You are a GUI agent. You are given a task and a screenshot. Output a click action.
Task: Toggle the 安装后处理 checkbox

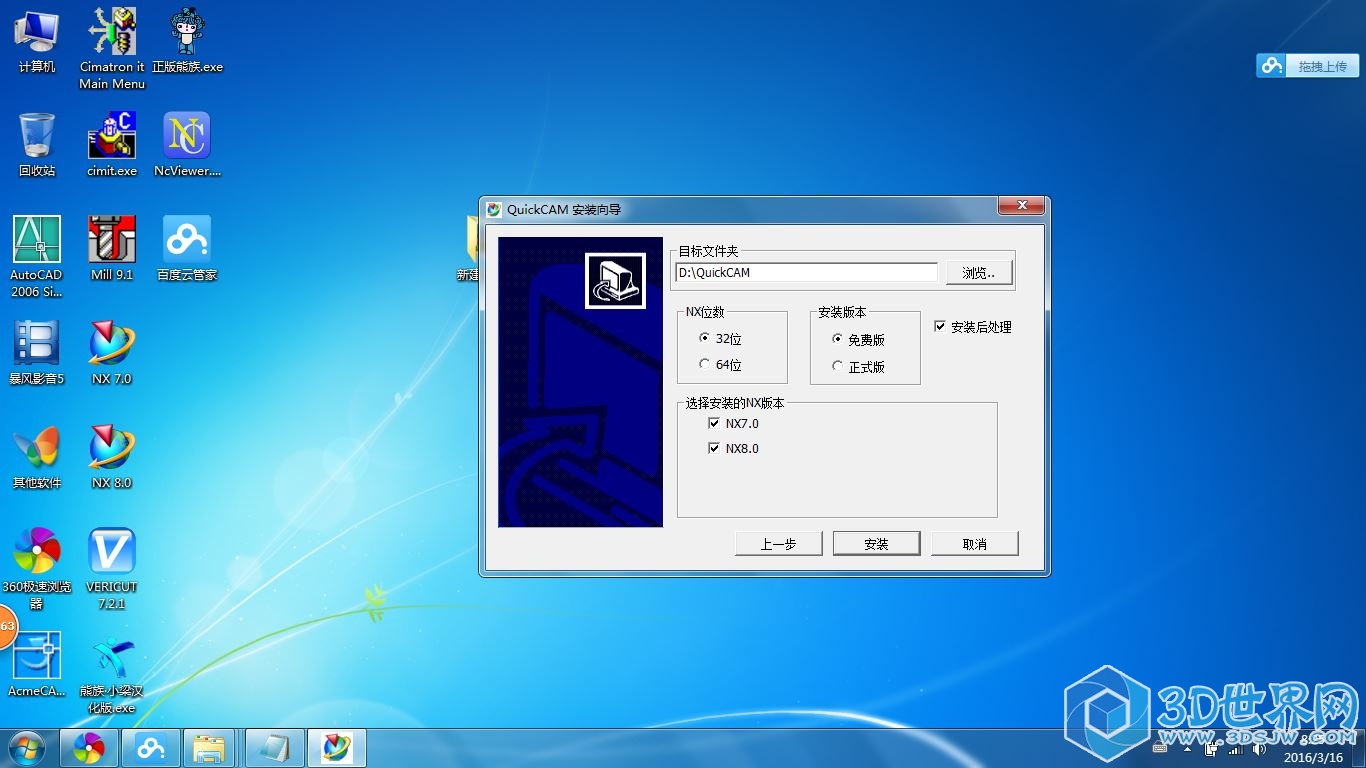point(940,327)
